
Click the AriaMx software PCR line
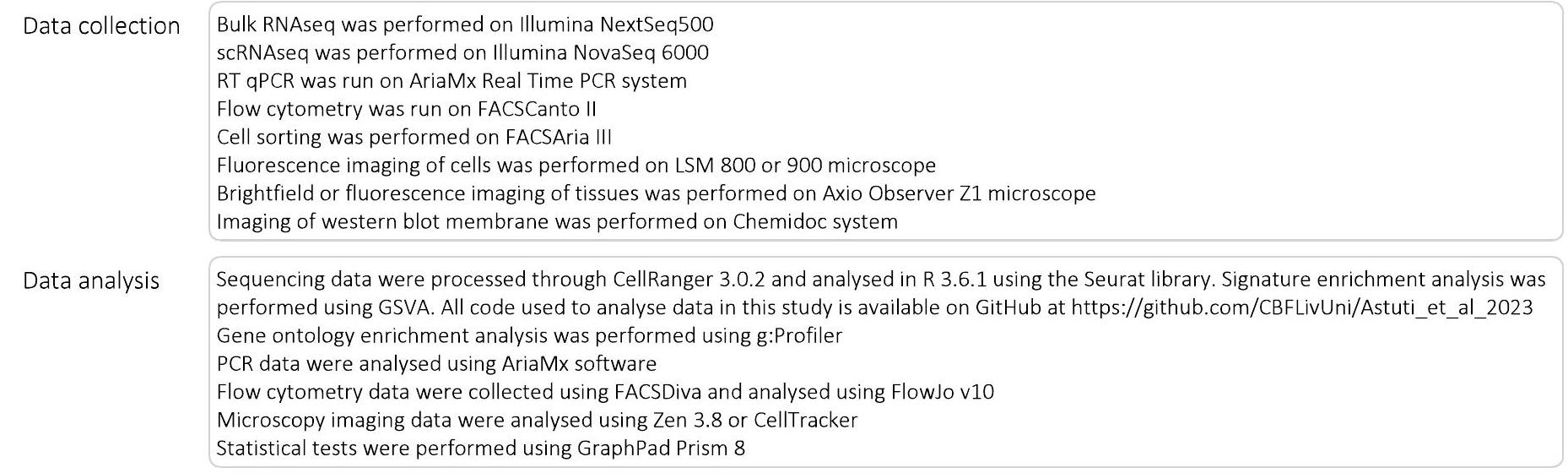click(x=436, y=364)
